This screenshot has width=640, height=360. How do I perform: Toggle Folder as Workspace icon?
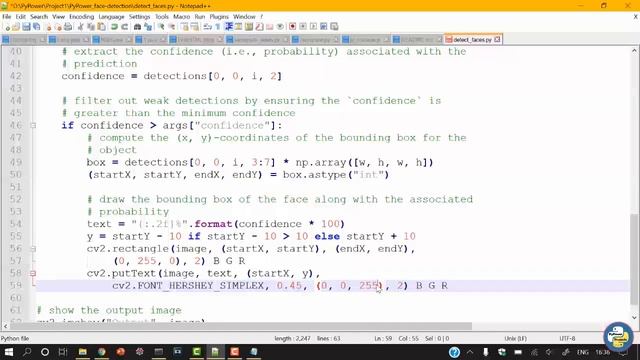coord(269,27)
